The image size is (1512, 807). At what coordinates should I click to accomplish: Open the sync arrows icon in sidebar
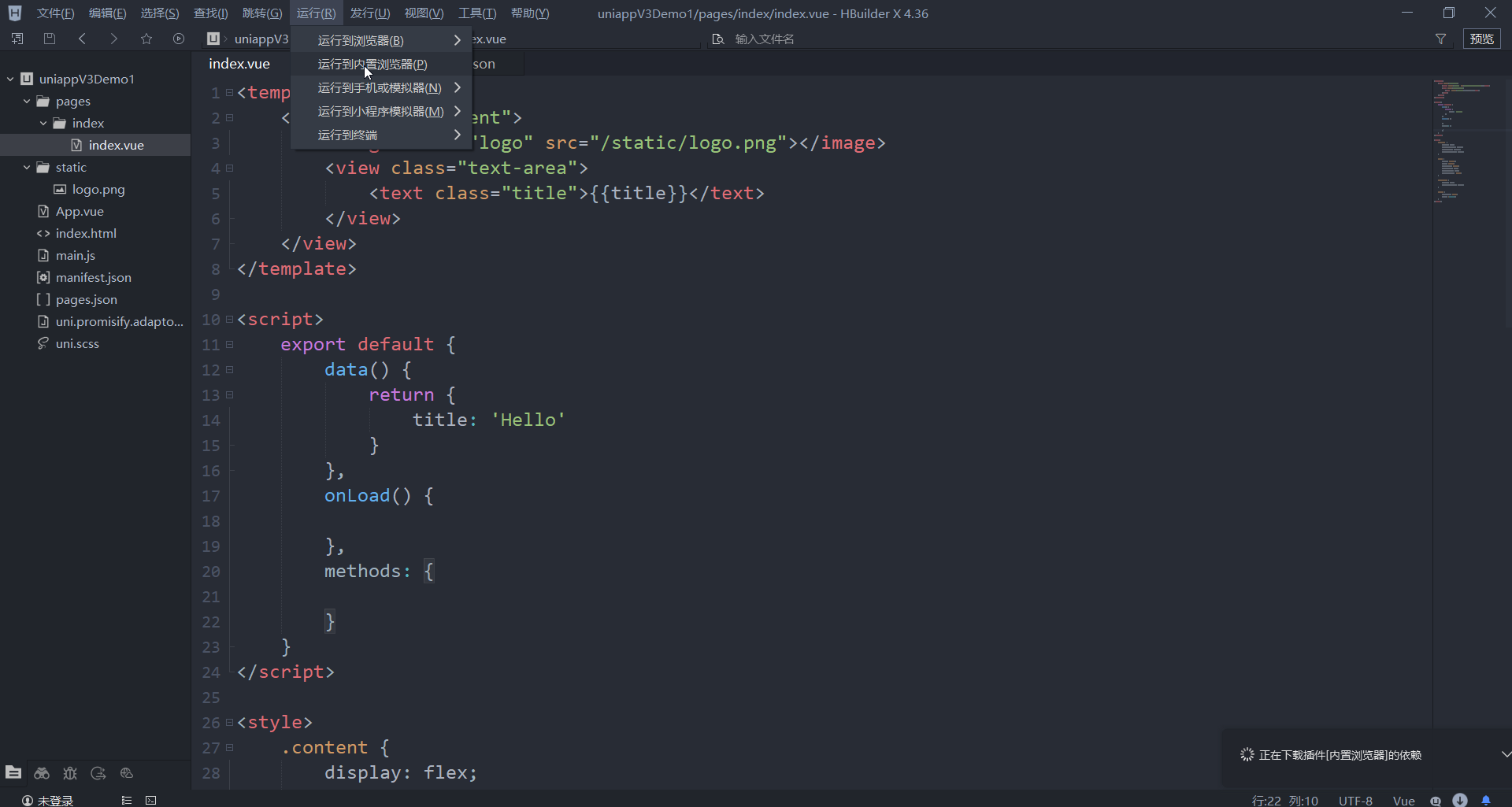[98, 773]
